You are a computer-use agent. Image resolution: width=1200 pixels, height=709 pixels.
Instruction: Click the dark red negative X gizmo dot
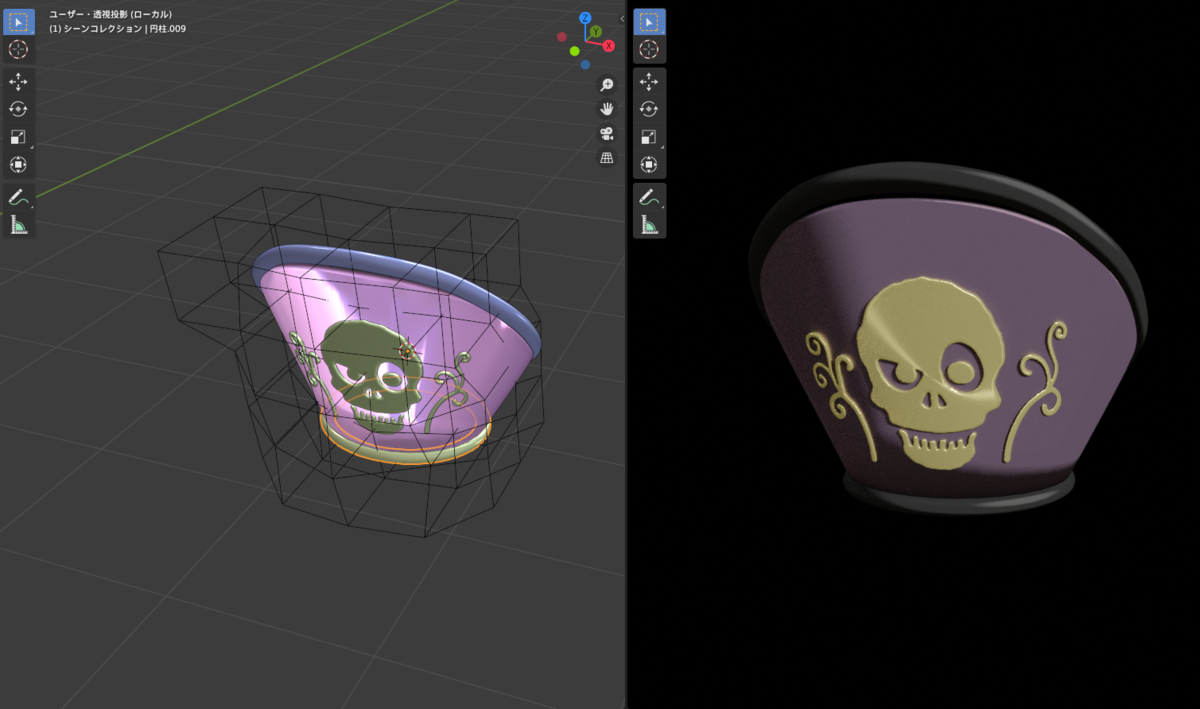click(x=561, y=36)
